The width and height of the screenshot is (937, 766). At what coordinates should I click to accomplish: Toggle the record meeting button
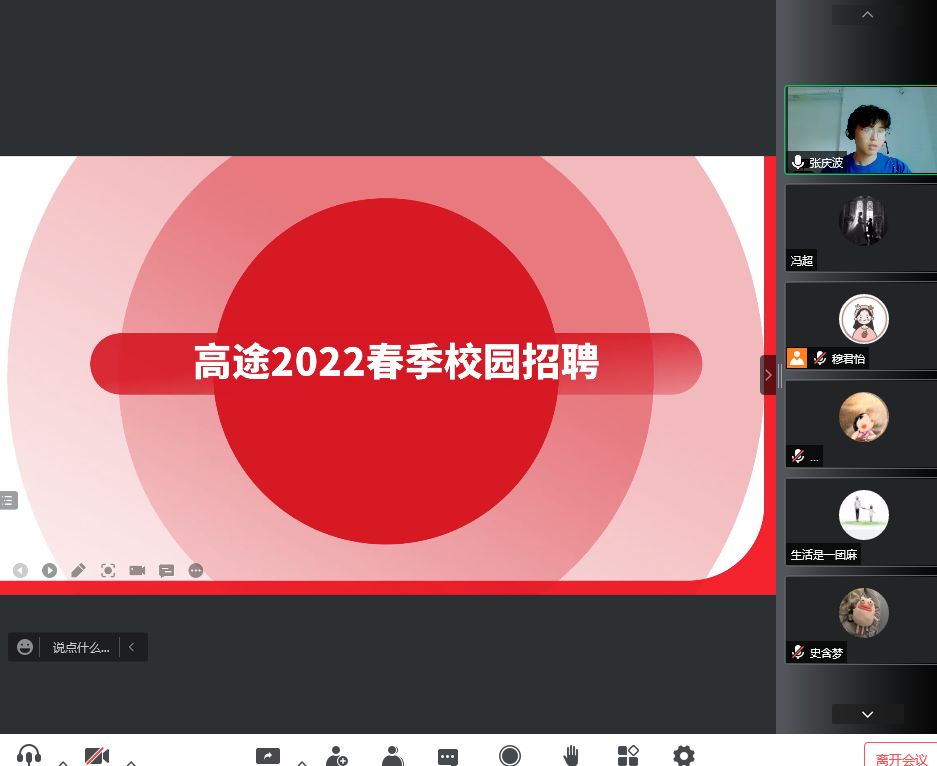[510, 755]
